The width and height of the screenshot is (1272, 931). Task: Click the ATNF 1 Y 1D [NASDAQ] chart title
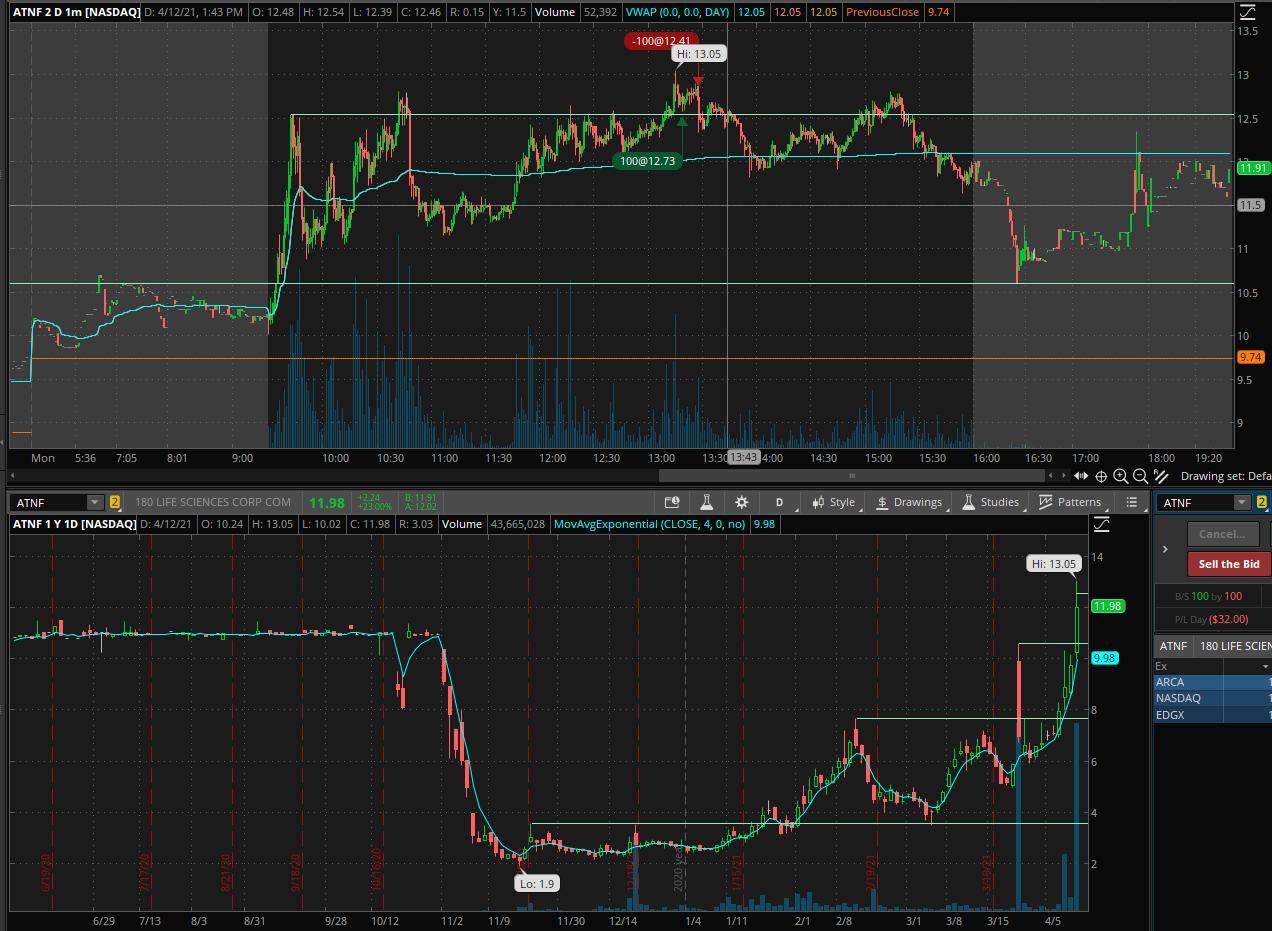coord(74,524)
